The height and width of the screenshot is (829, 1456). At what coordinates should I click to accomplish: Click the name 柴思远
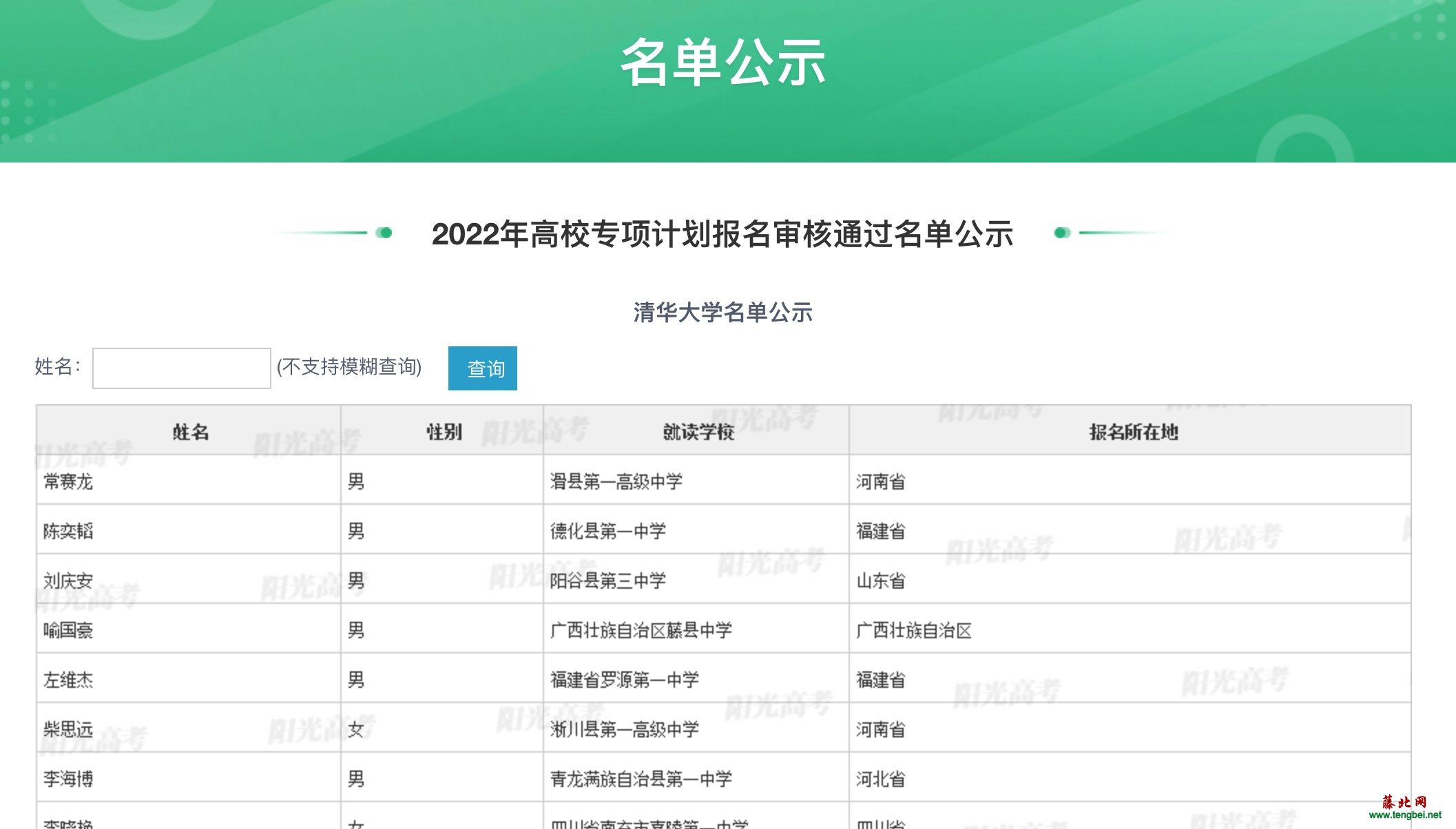[x=68, y=729]
